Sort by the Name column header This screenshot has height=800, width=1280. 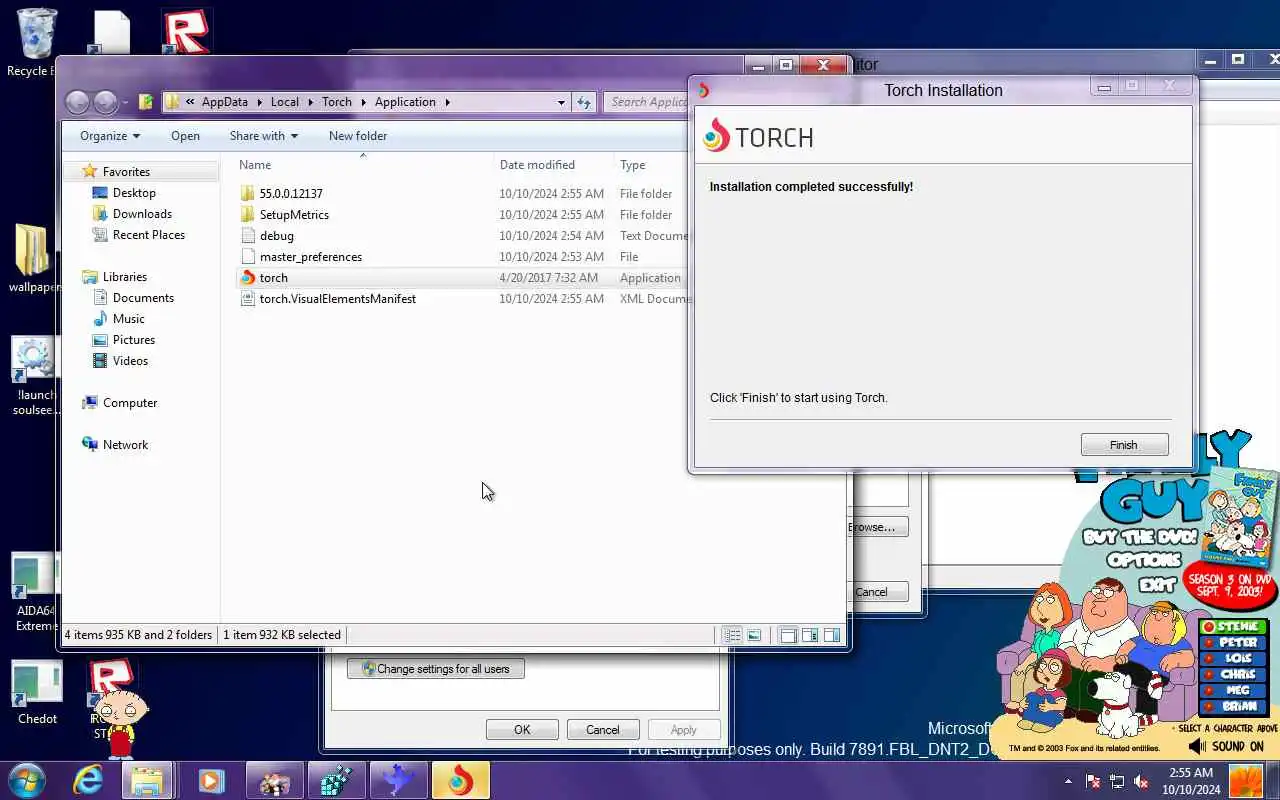coord(255,165)
